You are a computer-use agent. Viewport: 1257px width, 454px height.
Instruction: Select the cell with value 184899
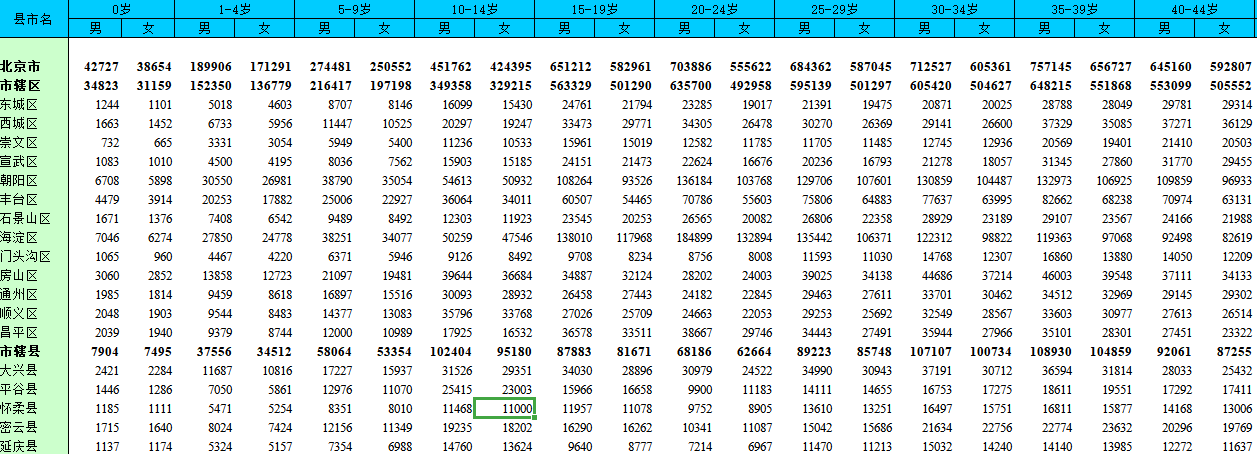pos(694,238)
